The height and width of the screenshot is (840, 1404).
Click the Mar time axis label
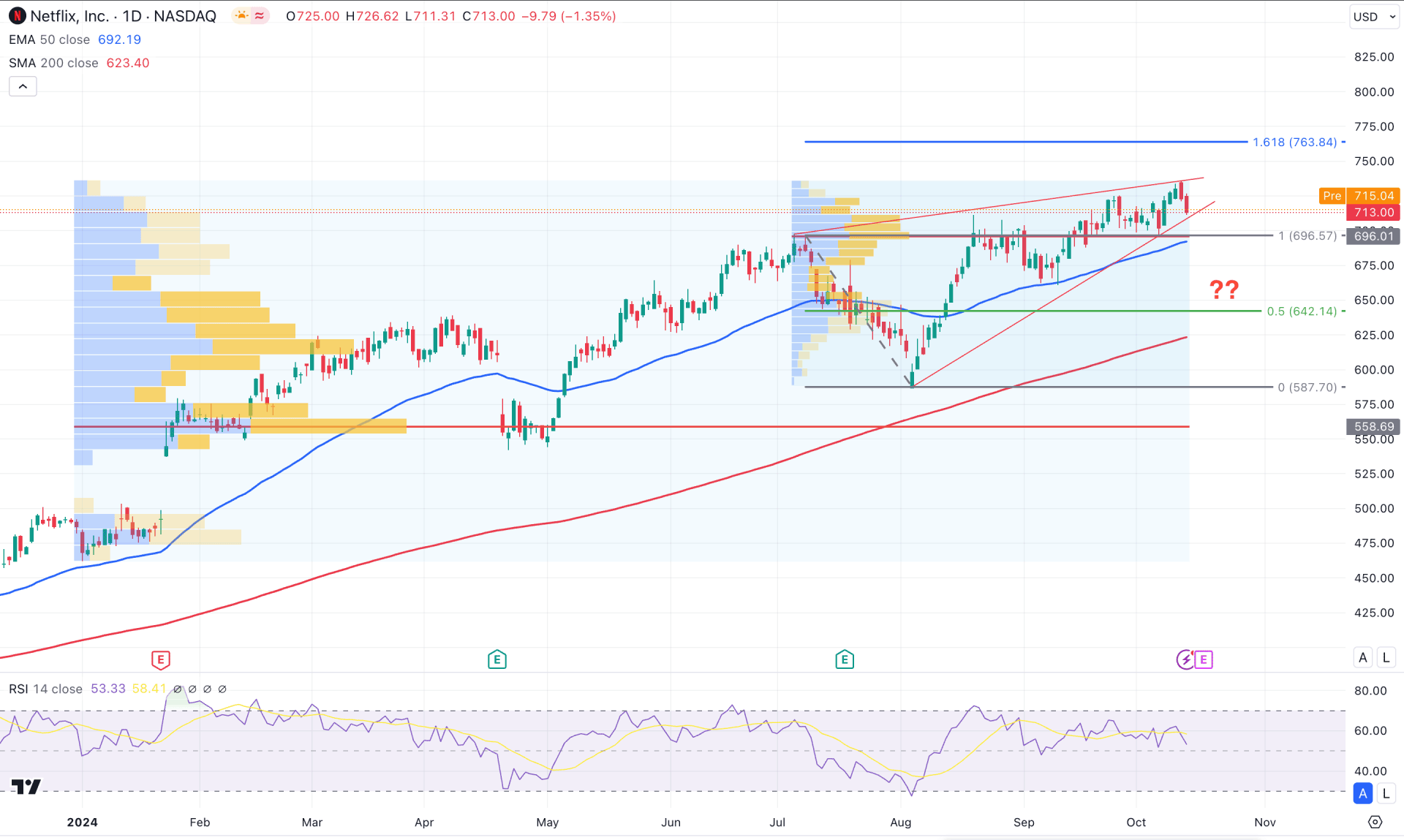coord(312,822)
